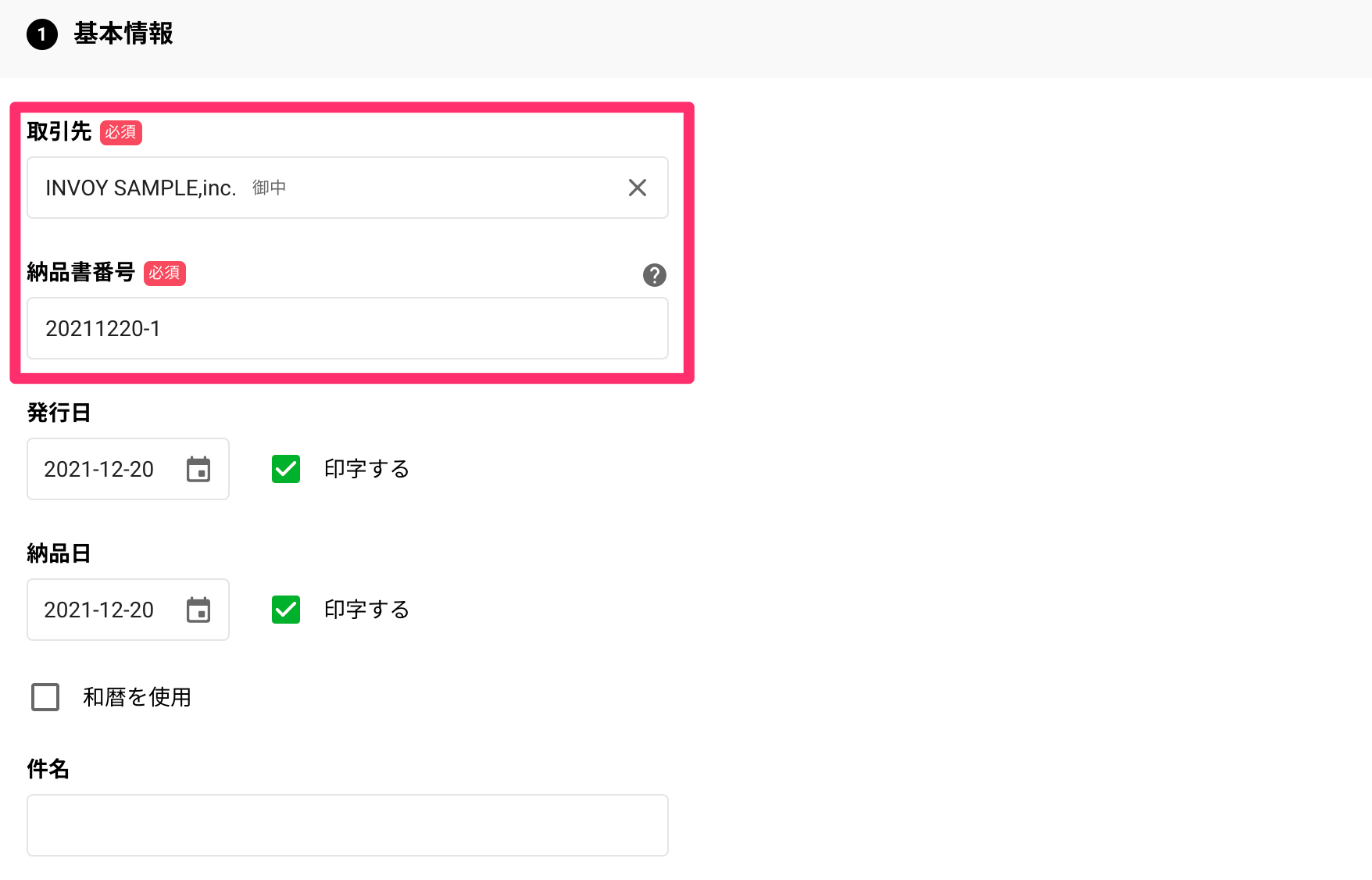
Task: Click the 必須 badge next to 納品書番号
Action: (165, 273)
